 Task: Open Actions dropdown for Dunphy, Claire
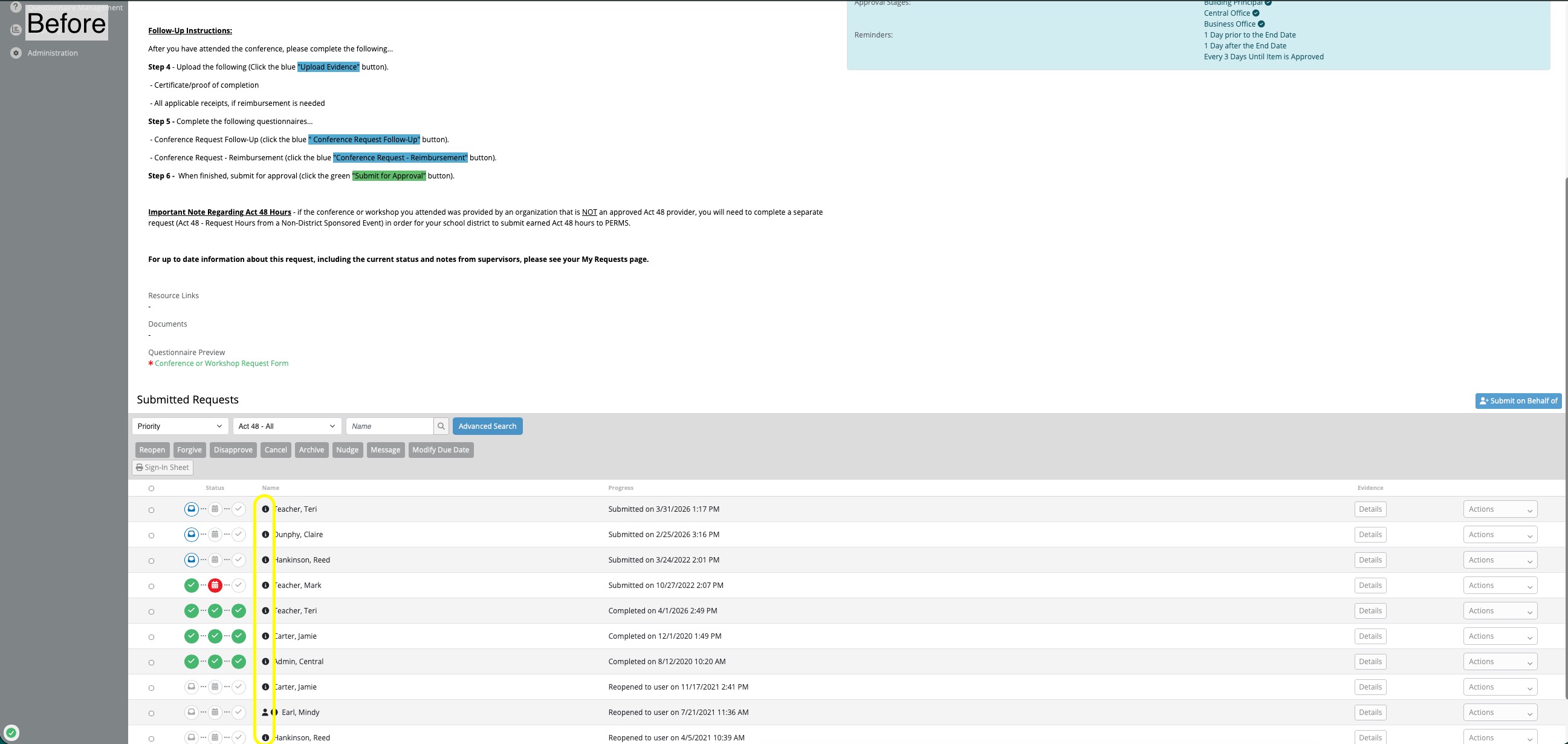[1500, 535]
